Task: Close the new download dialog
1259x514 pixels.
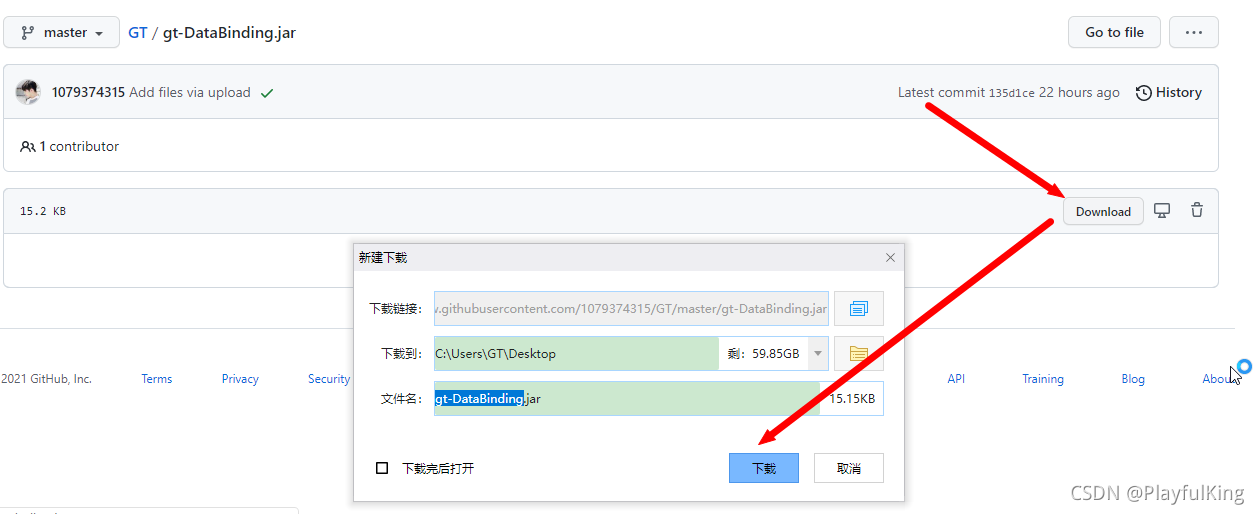Action: [x=890, y=257]
